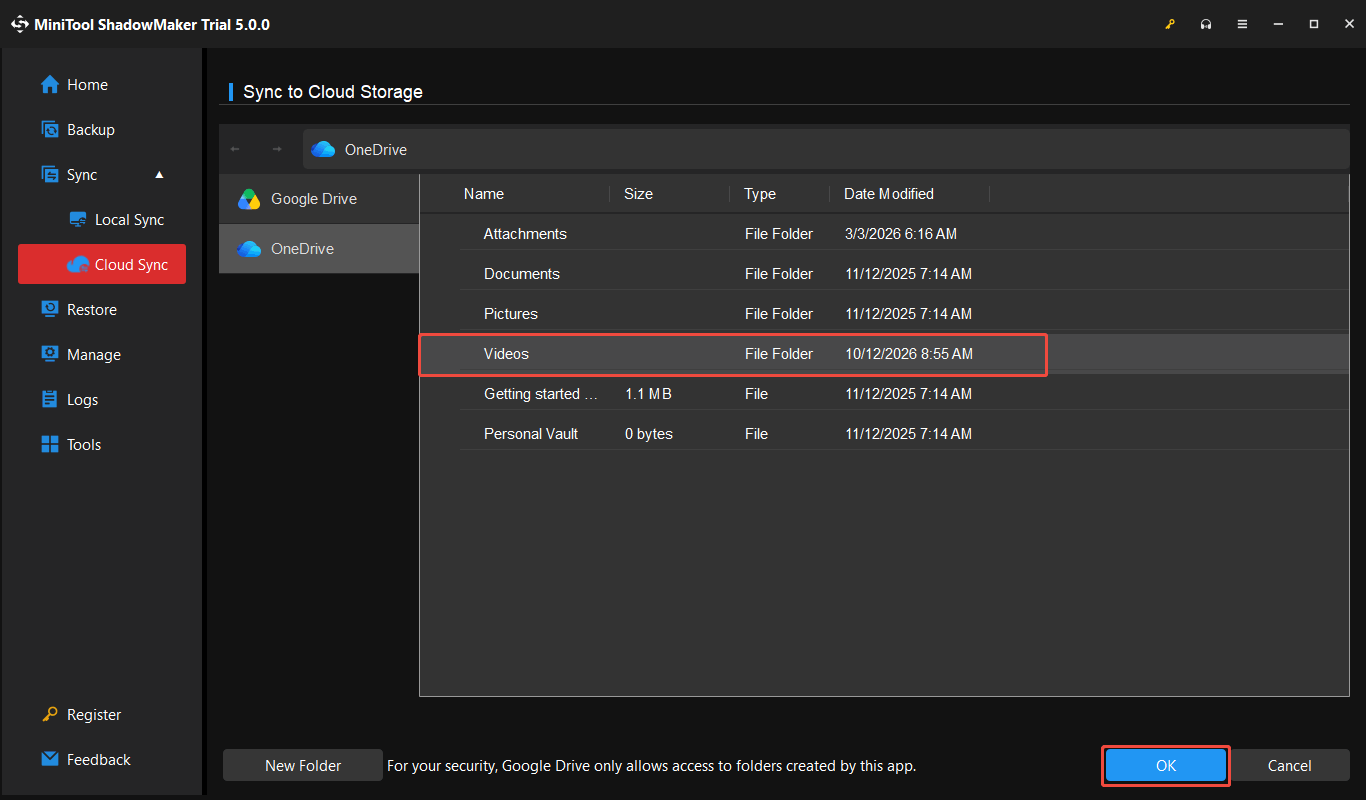1366x800 pixels.
Task: Click the Google Drive logo icon
Action: coord(249,199)
